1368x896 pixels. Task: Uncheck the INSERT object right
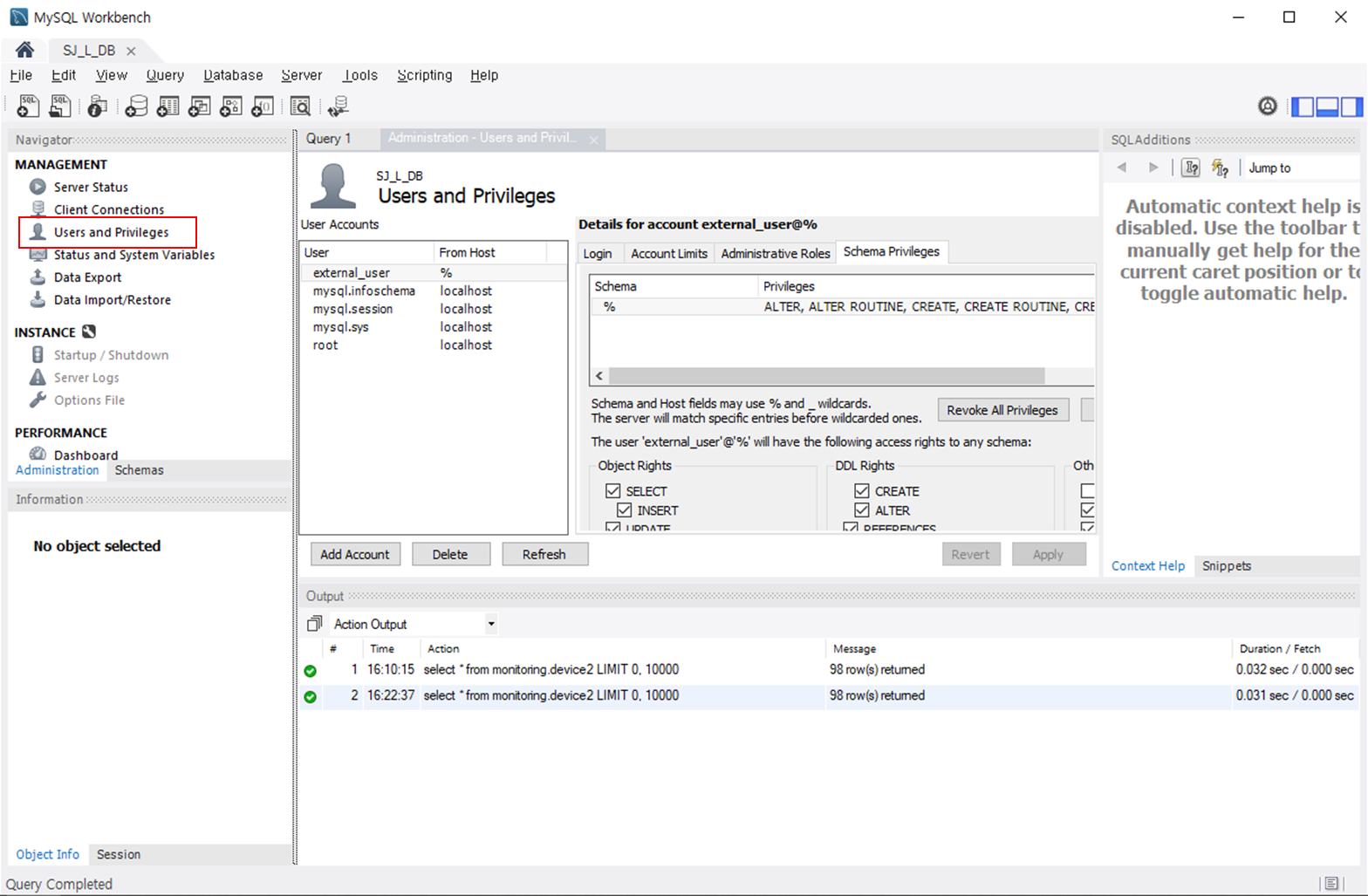click(625, 510)
